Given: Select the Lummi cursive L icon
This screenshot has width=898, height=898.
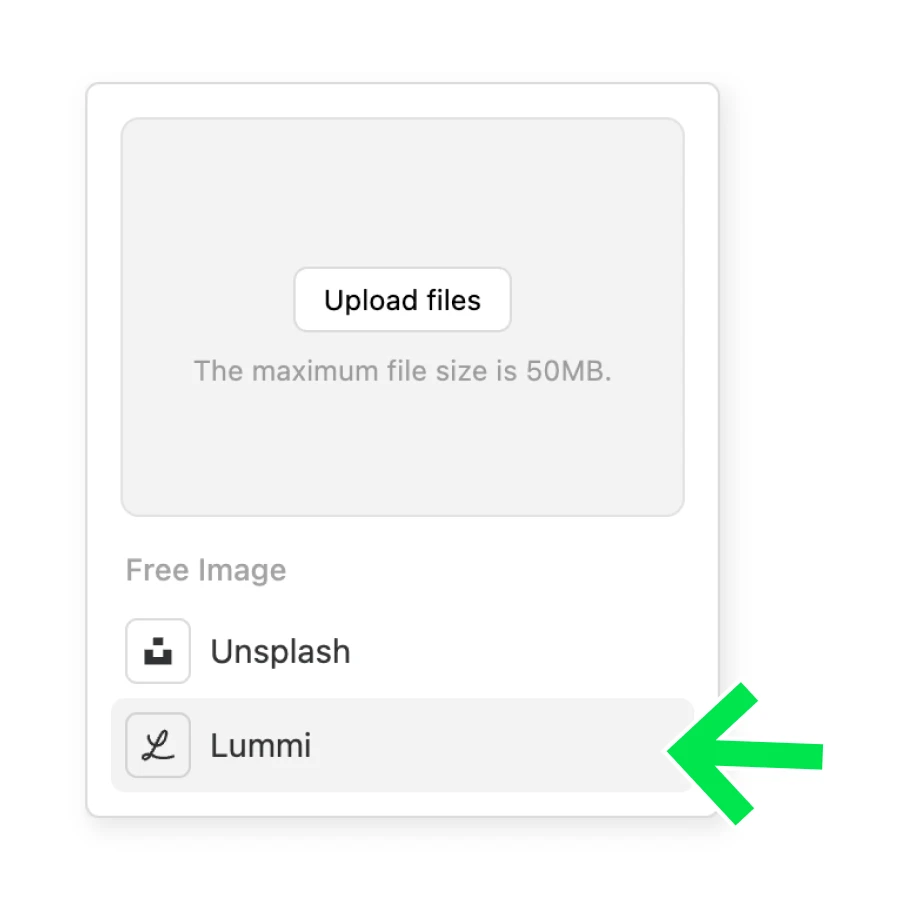Looking at the screenshot, I should point(158,745).
